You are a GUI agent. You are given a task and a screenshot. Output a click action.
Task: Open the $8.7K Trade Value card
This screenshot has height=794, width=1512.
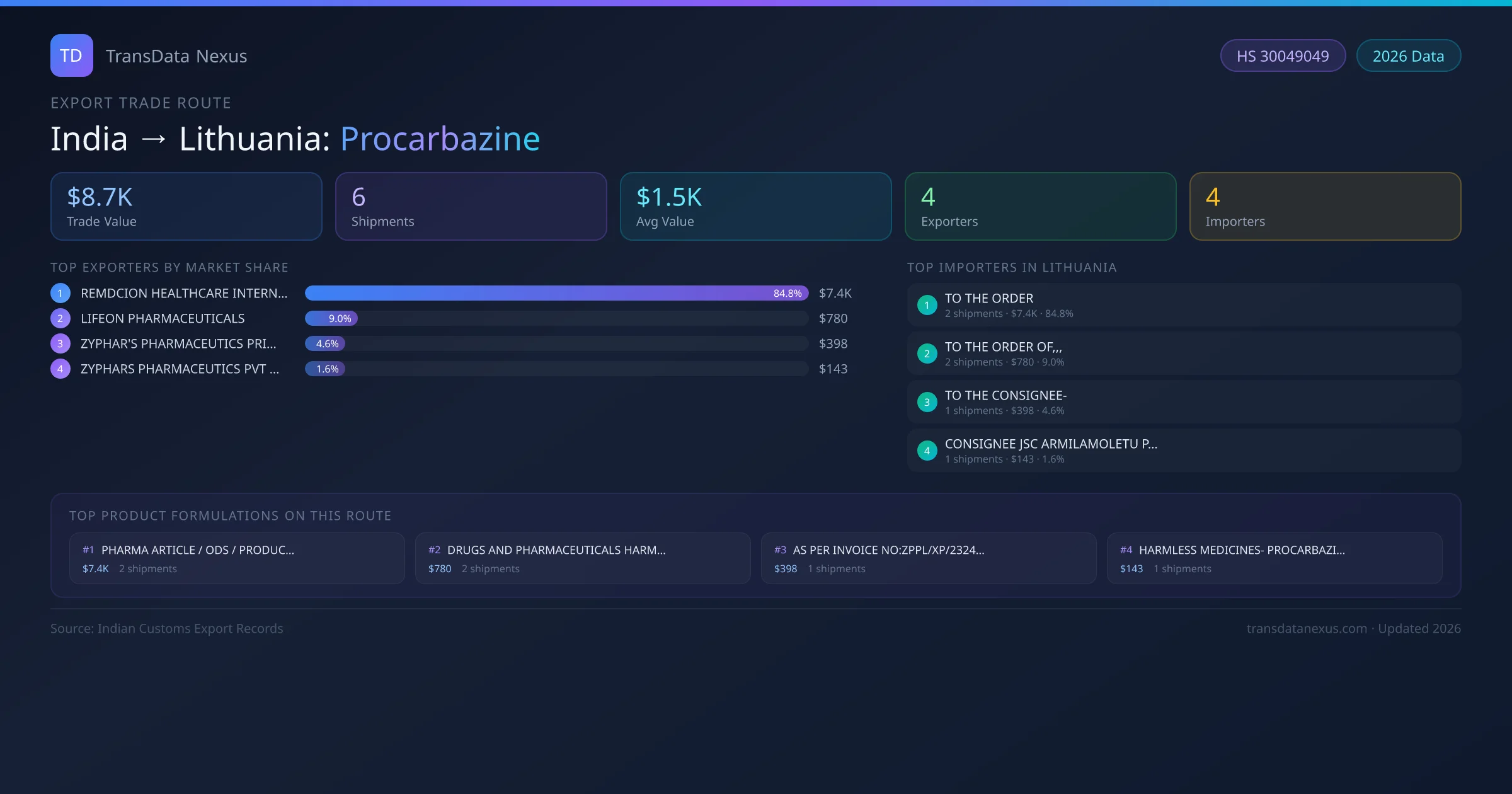click(186, 207)
